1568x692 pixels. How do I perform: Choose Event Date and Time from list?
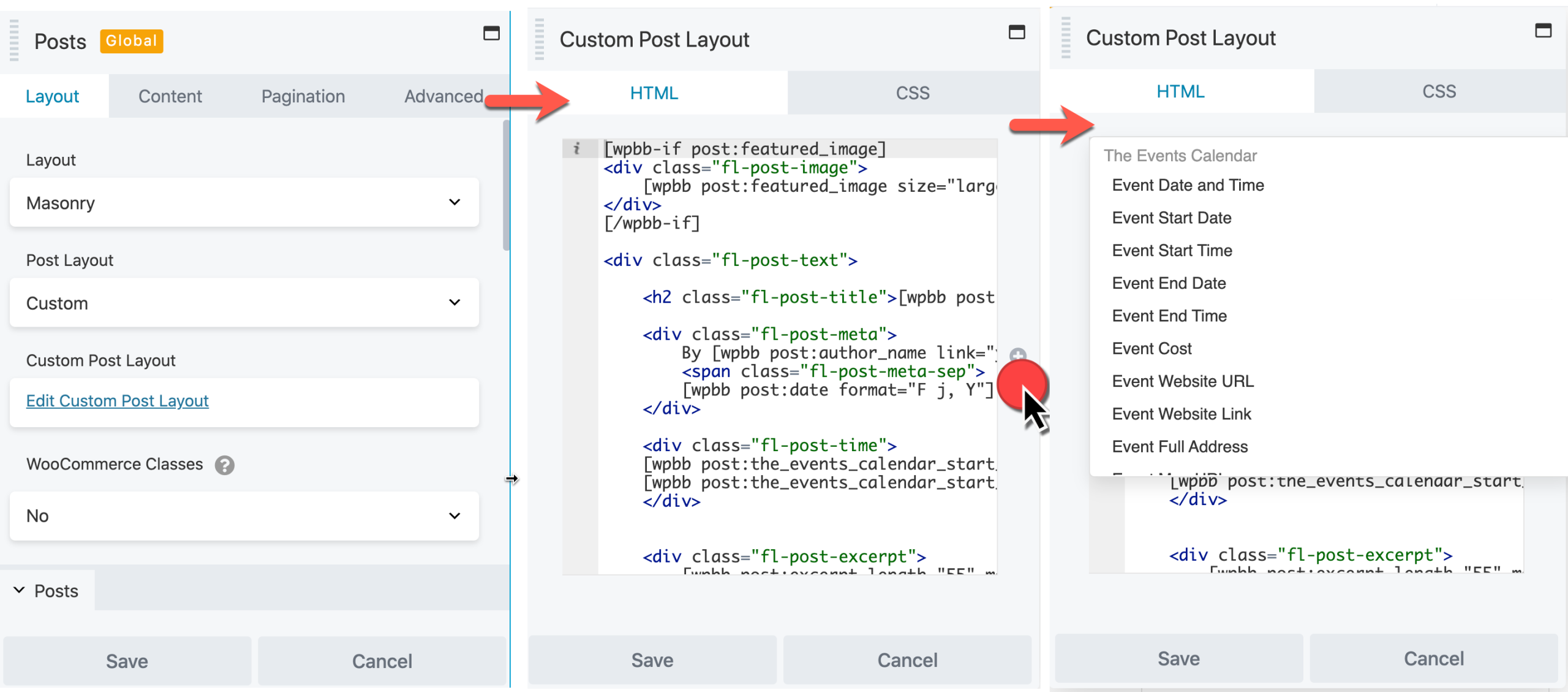point(1188,185)
